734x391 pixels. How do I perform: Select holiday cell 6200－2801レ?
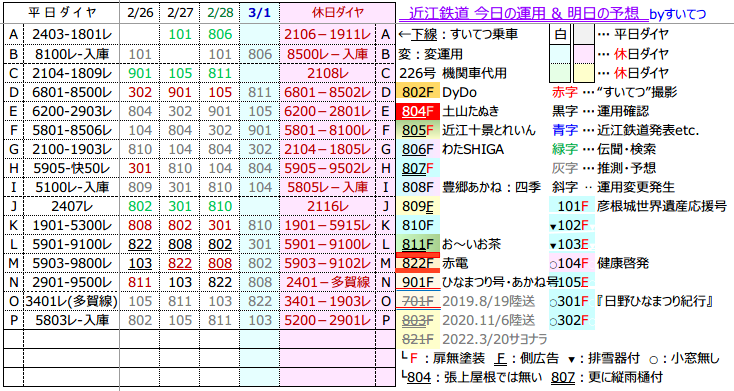click(x=328, y=111)
